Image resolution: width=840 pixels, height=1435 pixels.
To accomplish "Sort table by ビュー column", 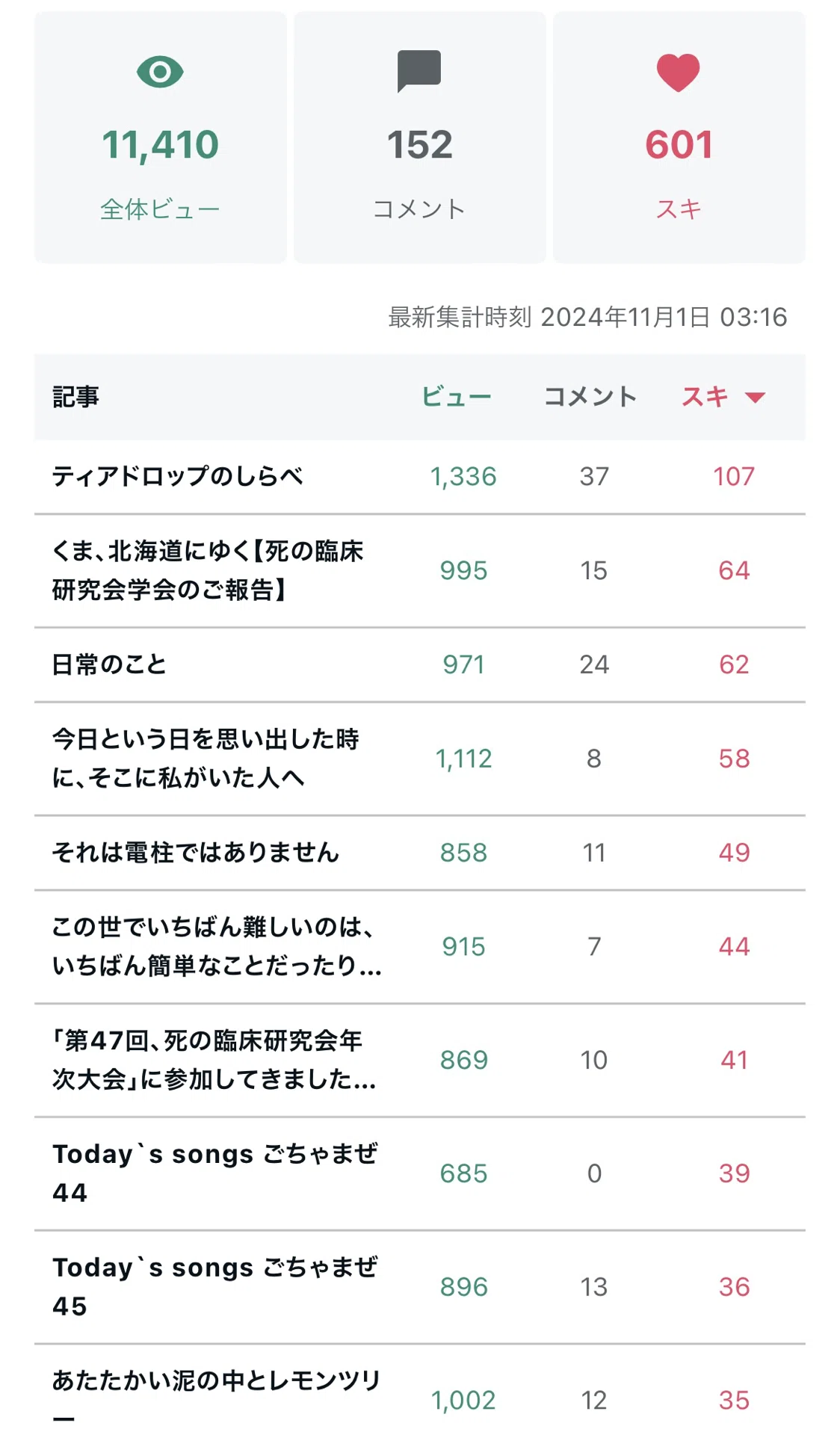I will (457, 396).
